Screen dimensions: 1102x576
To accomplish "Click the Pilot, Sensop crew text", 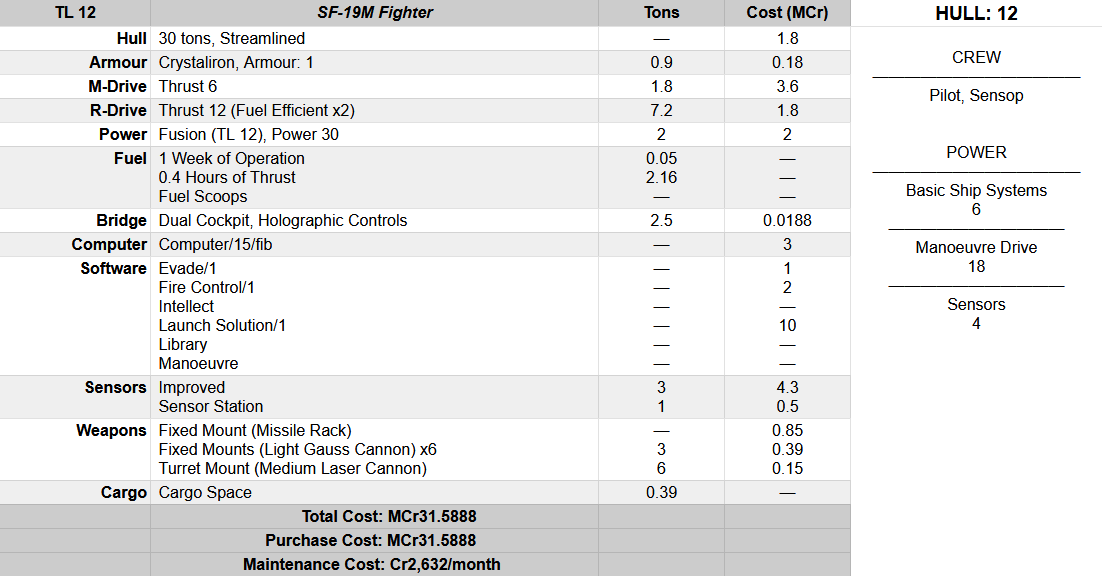I will [976, 96].
